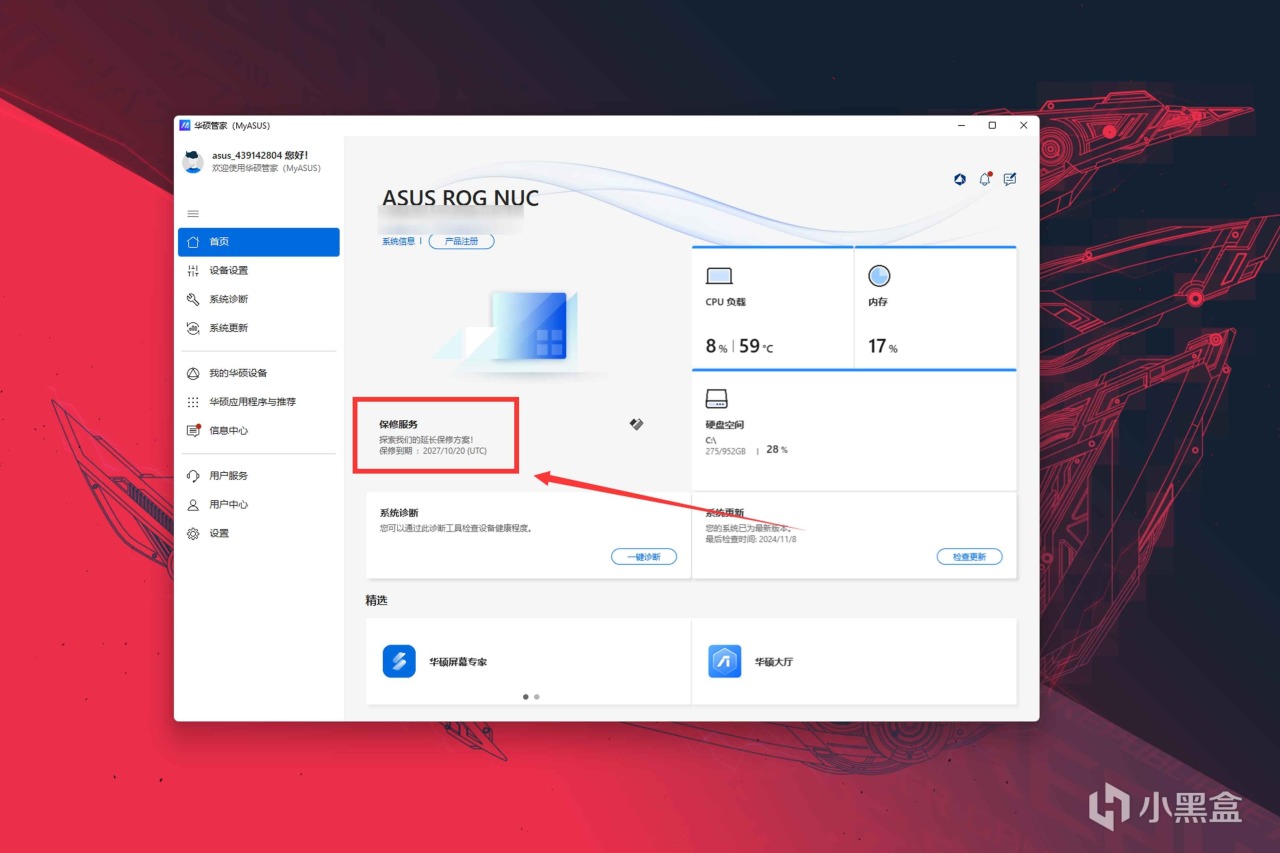This screenshot has width=1280, height=853.
Task: Select the first carousel page dot
Action: (526, 697)
